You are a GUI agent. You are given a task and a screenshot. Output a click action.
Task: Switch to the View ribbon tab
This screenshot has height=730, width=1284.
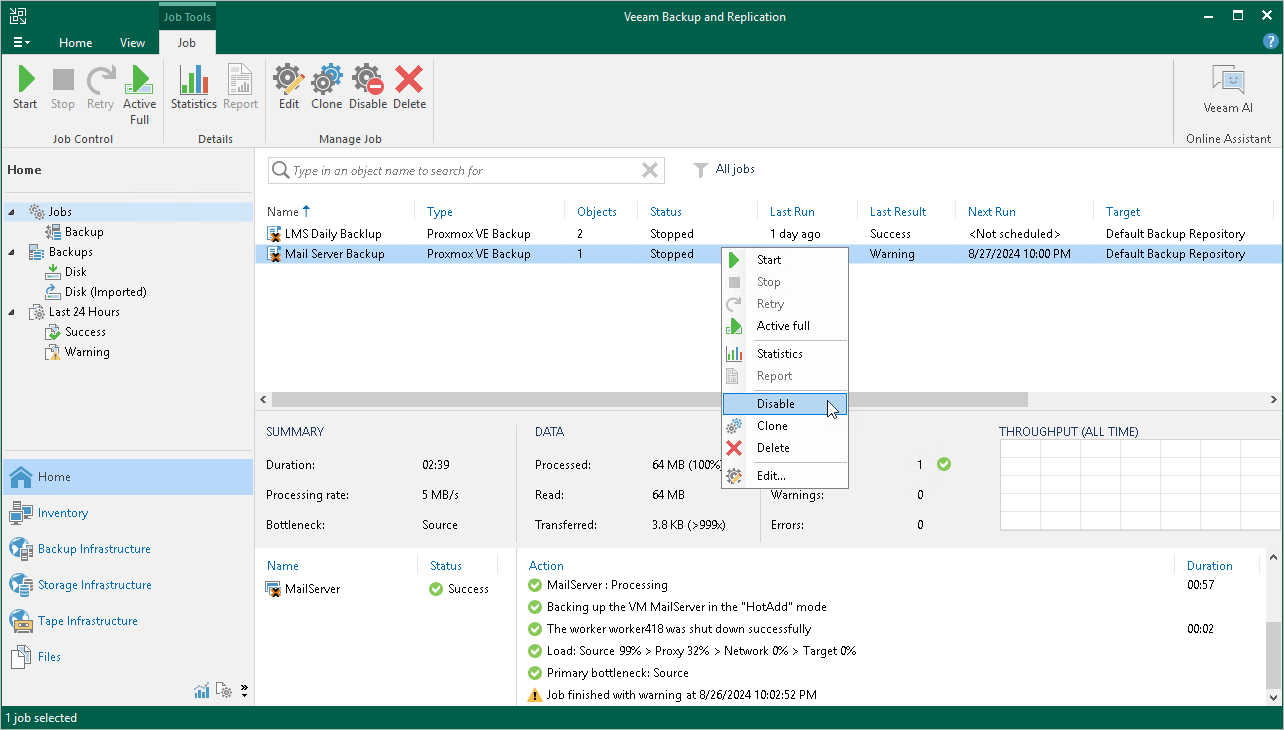coord(132,43)
